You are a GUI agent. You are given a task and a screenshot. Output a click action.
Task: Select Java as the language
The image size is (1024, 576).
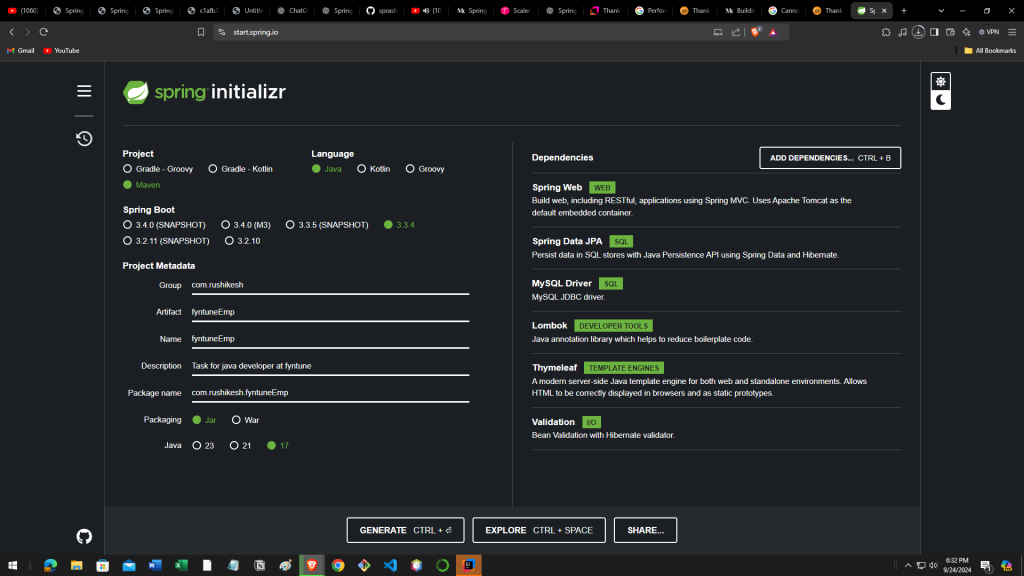pos(327,168)
